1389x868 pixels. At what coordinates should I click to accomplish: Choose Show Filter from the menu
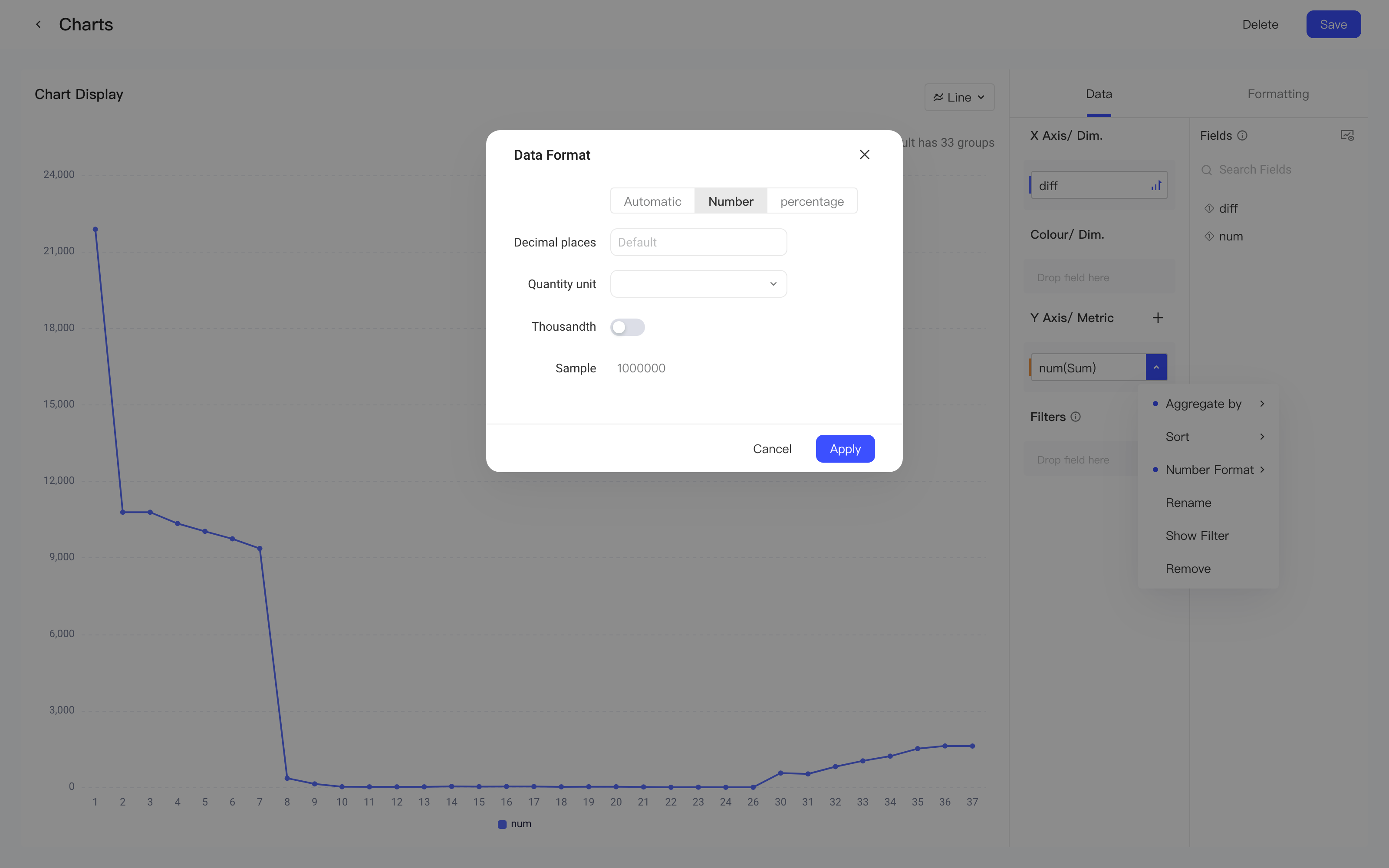coord(1208,536)
